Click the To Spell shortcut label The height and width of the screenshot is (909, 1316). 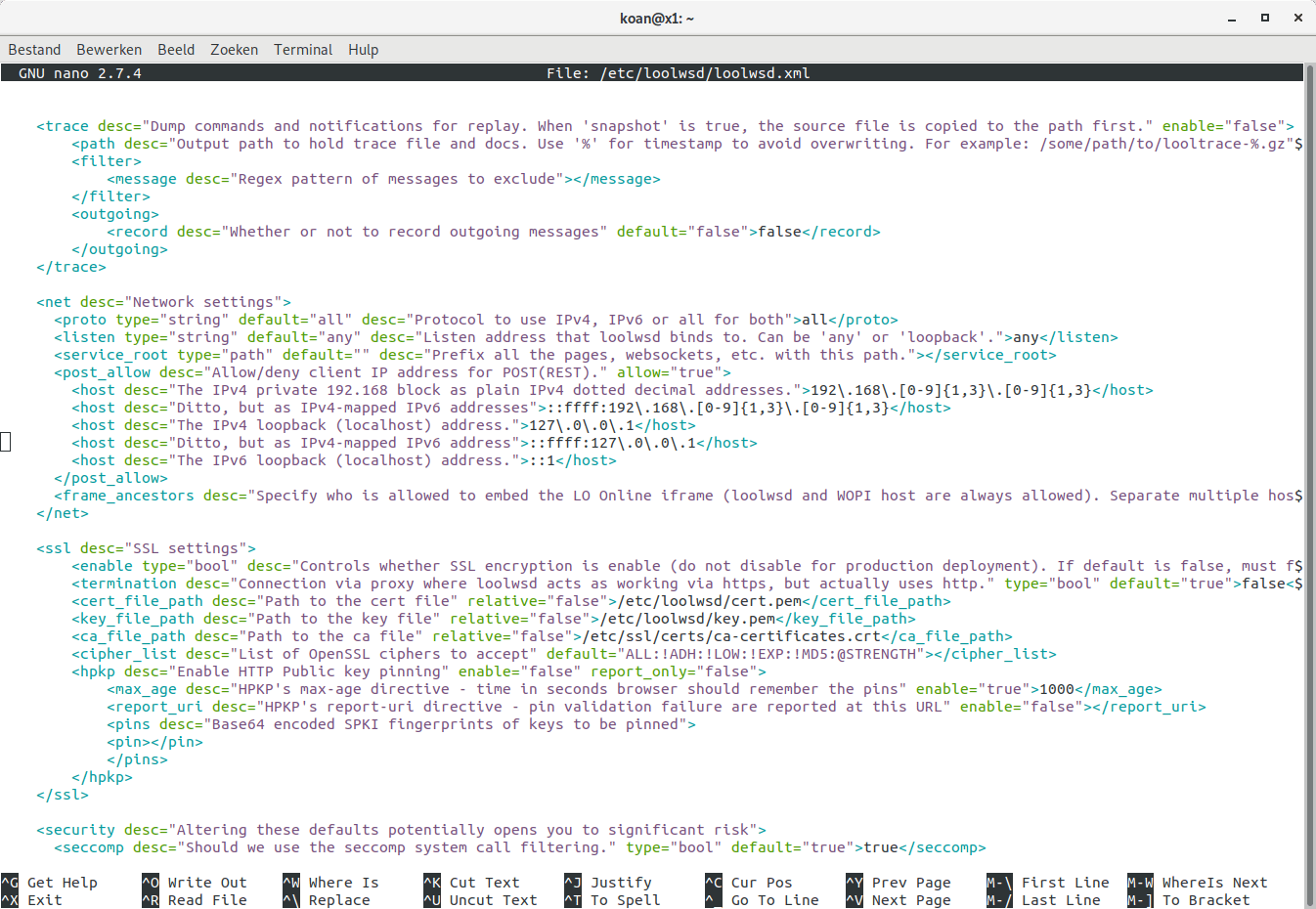click(x=626, y=900)
